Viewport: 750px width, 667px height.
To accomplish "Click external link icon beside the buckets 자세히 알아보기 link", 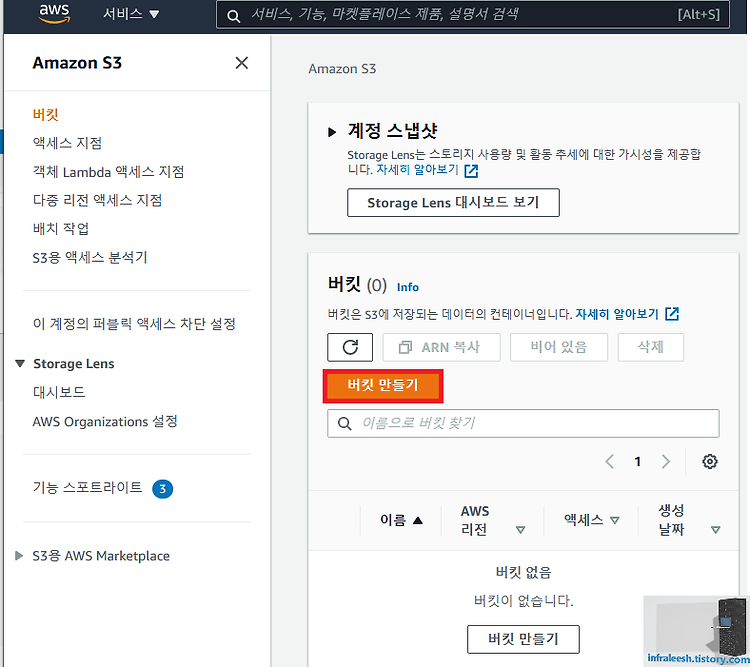I will tap(672, 314).
